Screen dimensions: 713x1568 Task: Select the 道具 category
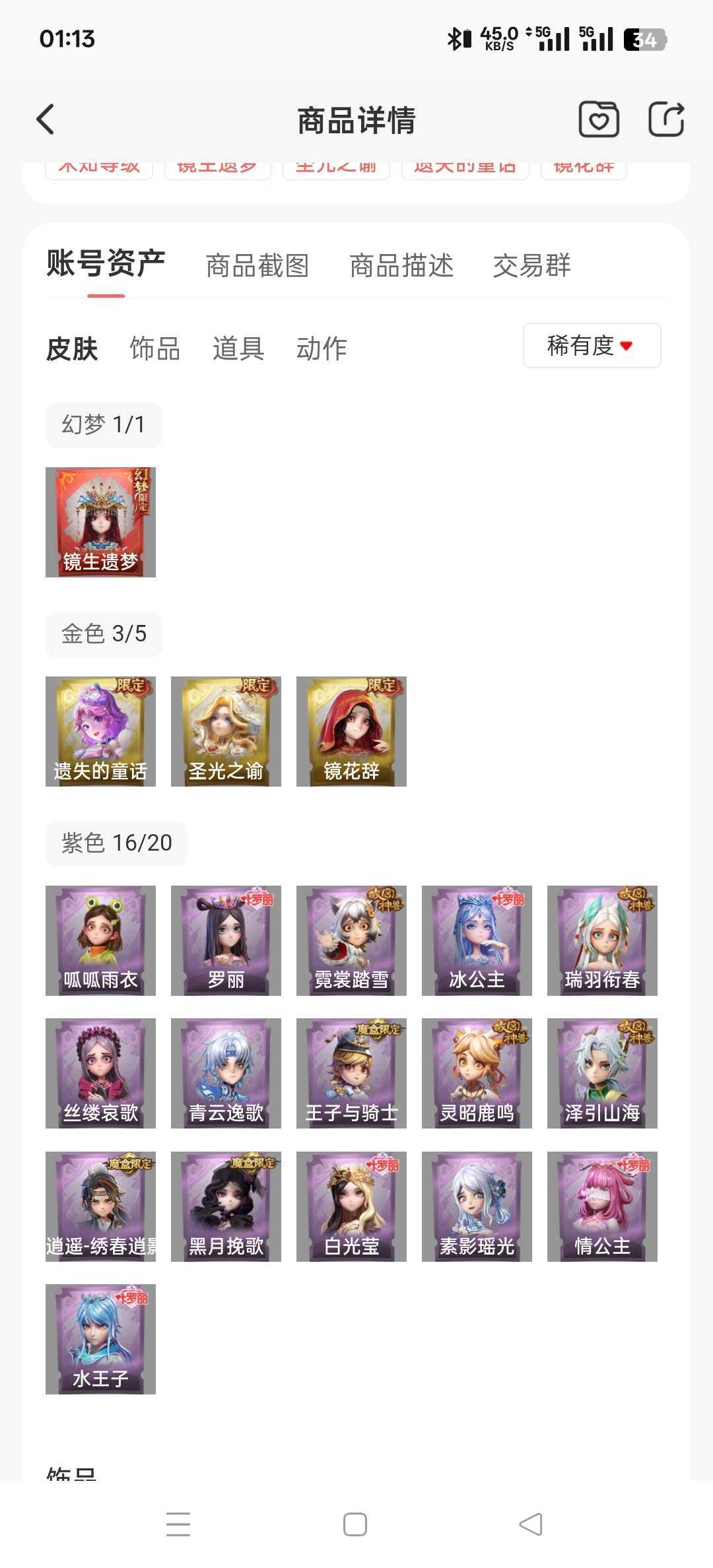point(238,348)
